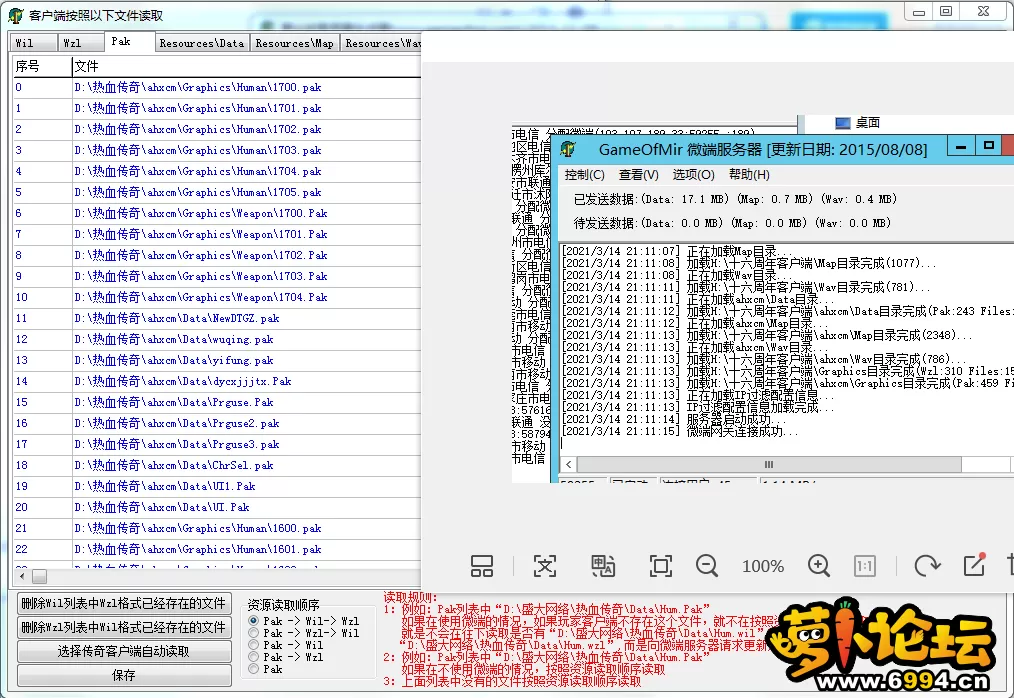
Task: Click the text recognition (OCR) icon
Action: pos(545,566)
